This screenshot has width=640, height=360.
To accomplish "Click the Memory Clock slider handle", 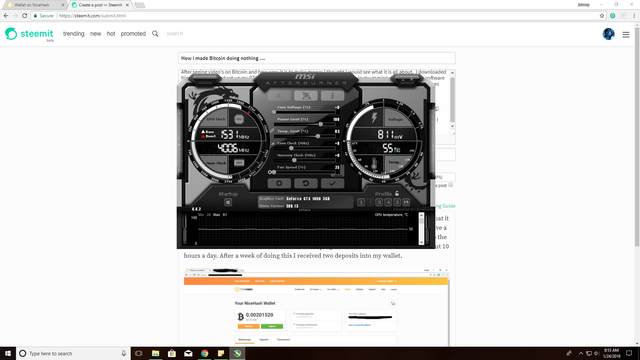I will 294,160.
